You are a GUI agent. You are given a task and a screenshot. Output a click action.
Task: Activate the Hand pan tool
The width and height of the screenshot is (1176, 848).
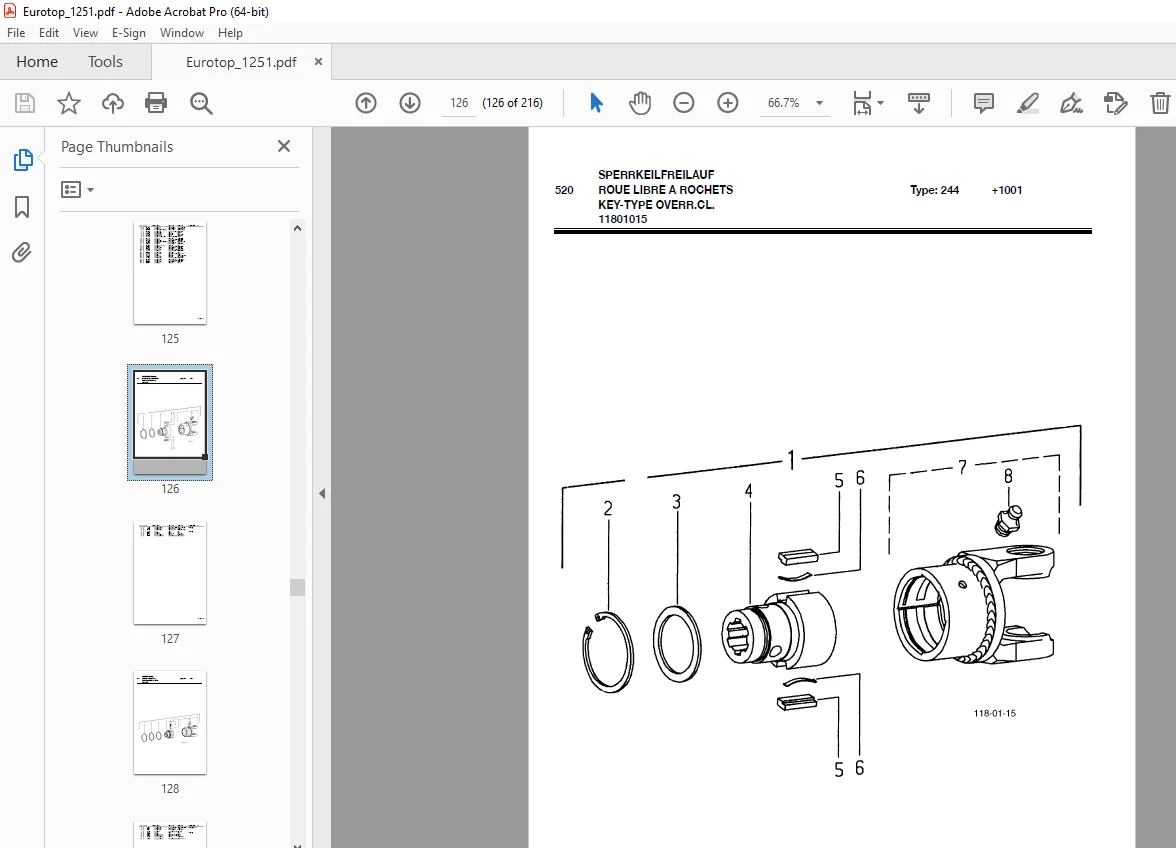tap(640, 103)
